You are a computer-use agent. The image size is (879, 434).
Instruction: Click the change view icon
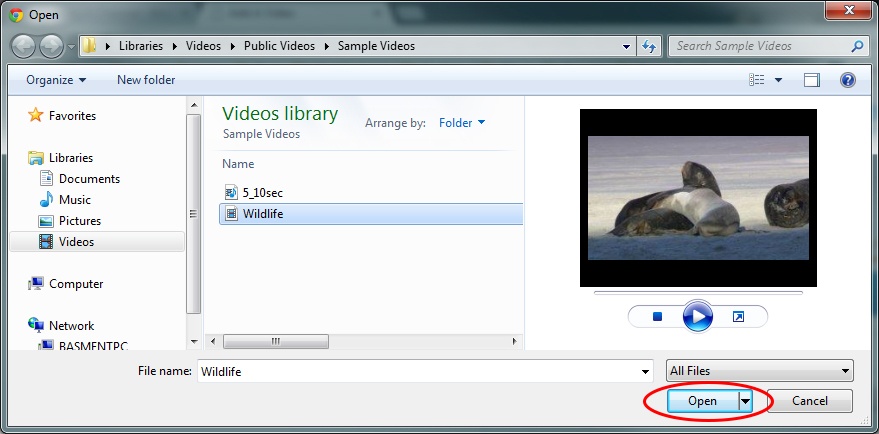coord(756,80)
